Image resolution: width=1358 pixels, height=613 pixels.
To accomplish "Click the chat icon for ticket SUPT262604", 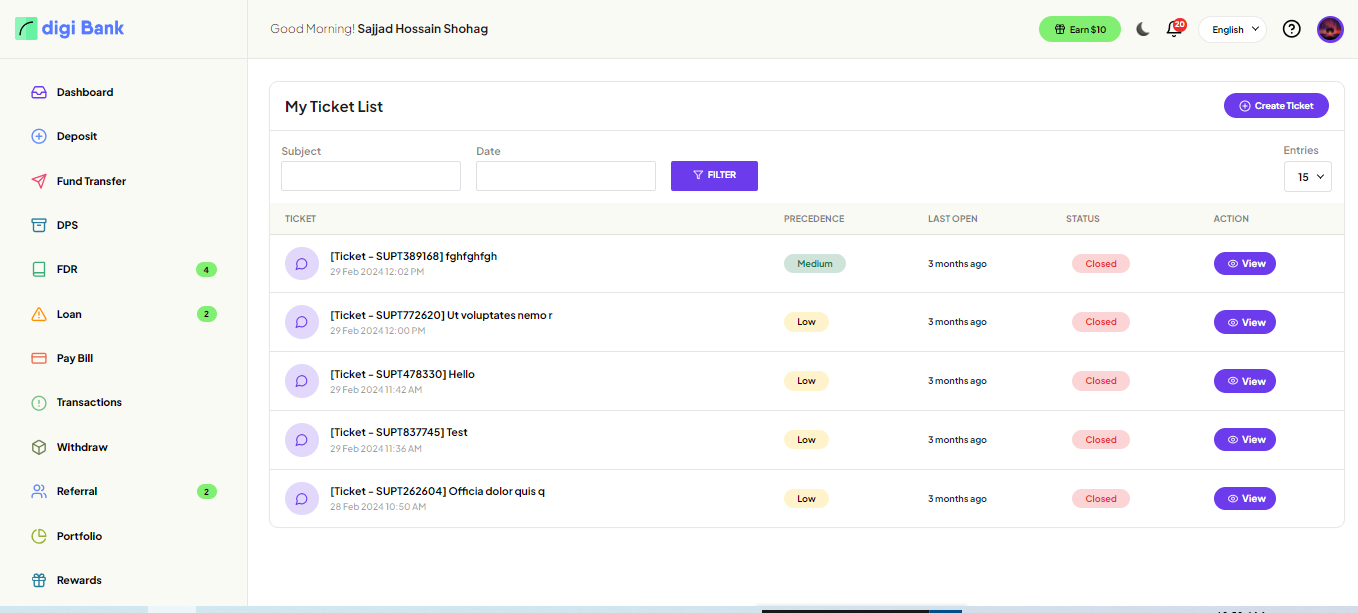I will point(301,499).
